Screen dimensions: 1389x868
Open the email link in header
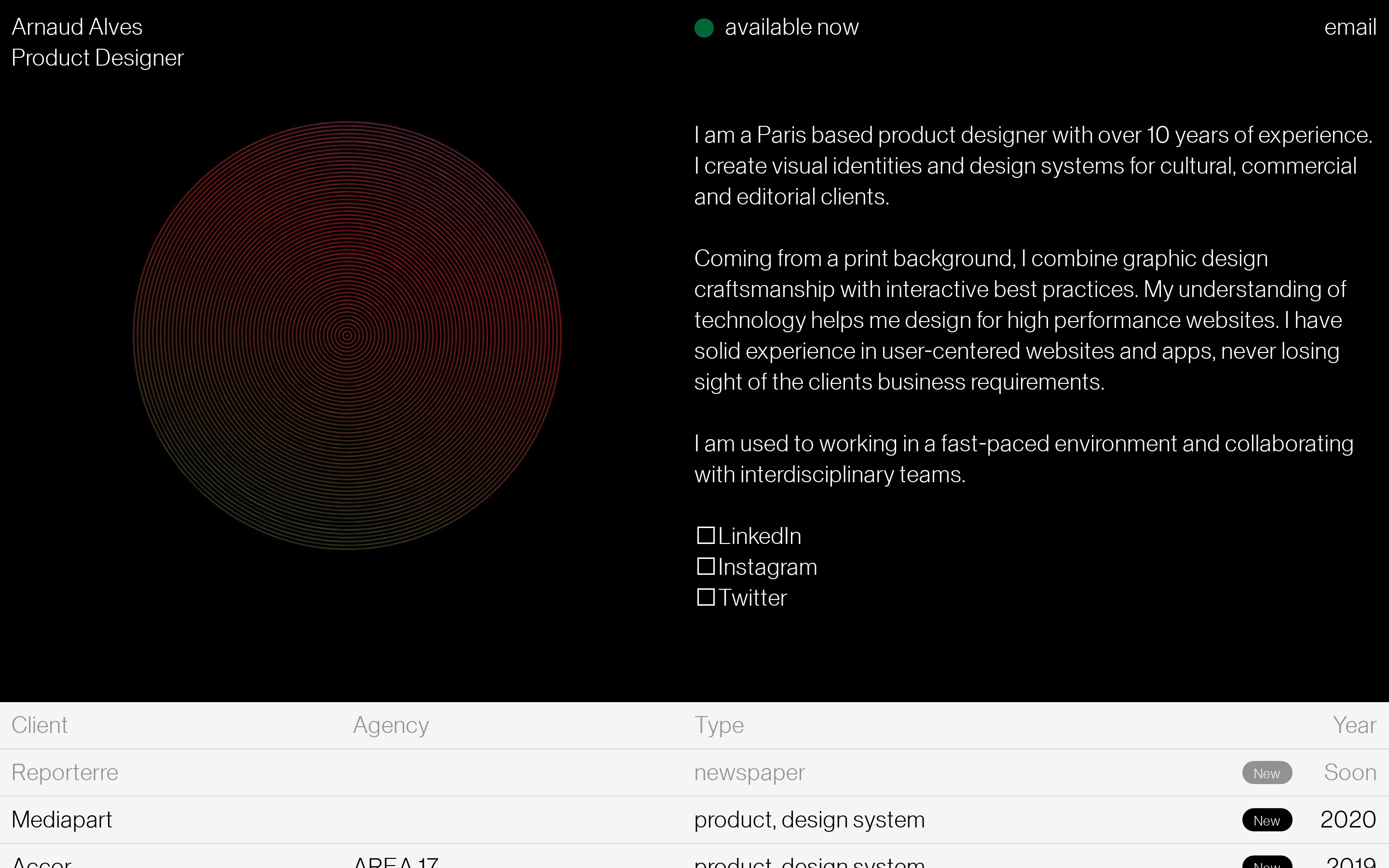(1349, 27)
